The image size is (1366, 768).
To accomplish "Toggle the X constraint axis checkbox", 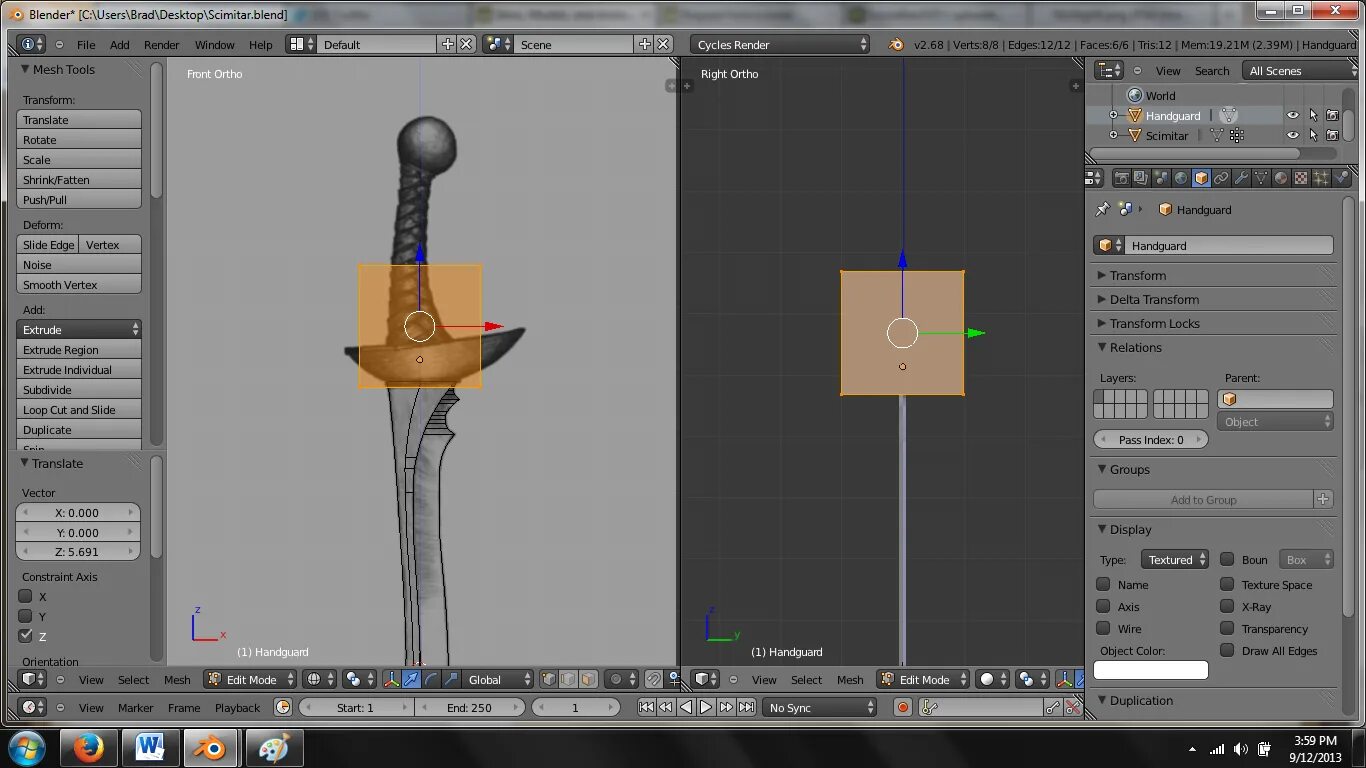I will [x=26, y=596].
